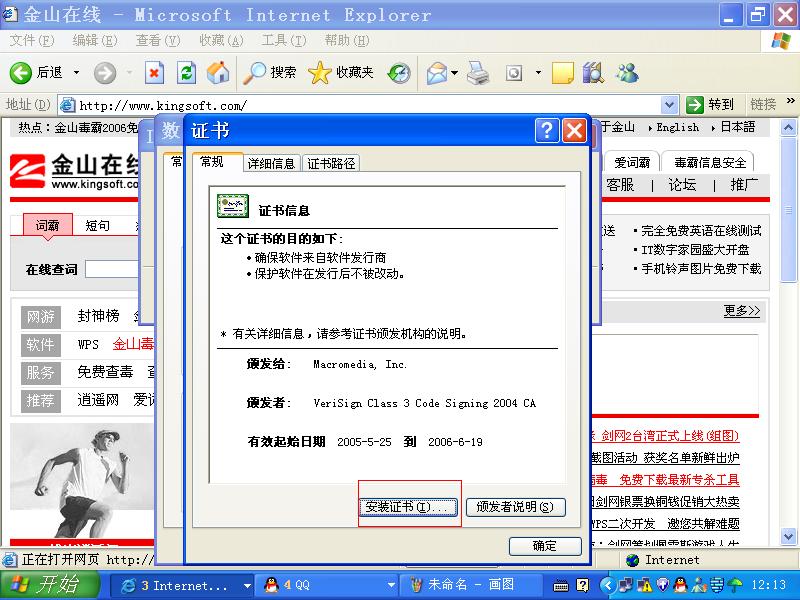The height and width of the screenshot is (600, 800).
Task: Click the 爱词霸 page tab
Action: (632, 162)
